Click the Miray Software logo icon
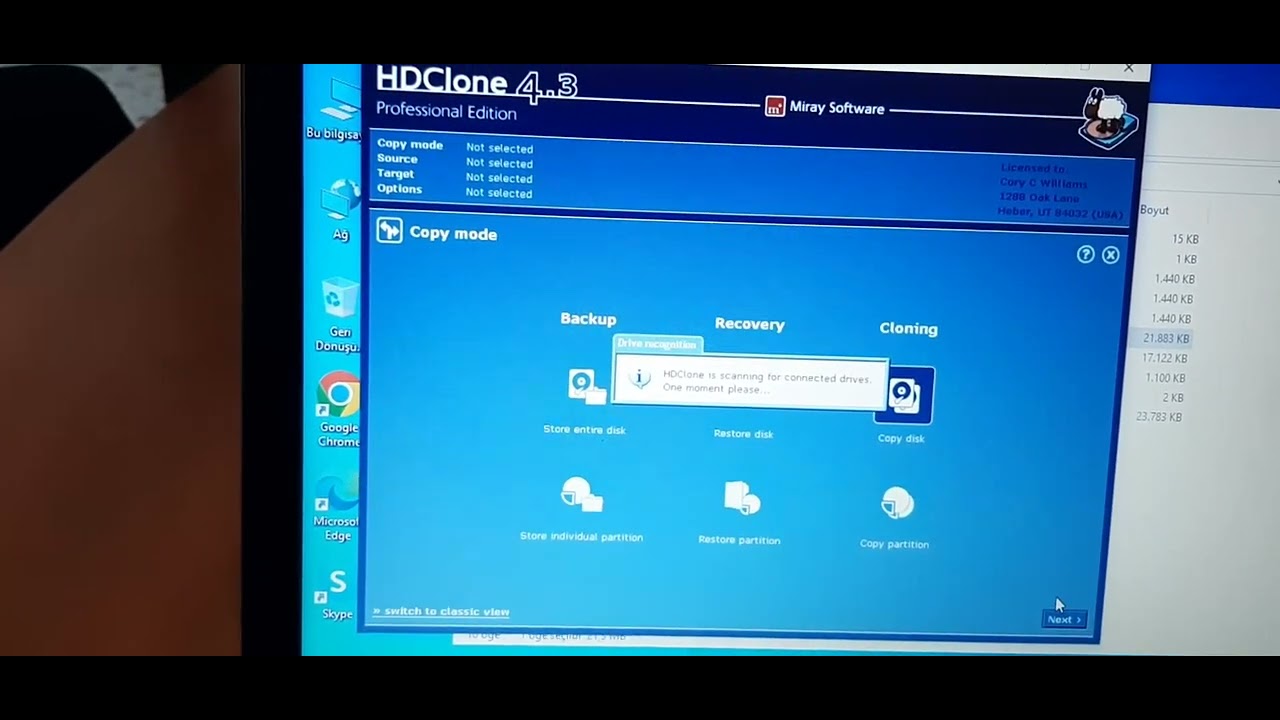Image resolution: width=1280 pixels, height=720 pixels. pyautogui.click(x=775, y=107)
